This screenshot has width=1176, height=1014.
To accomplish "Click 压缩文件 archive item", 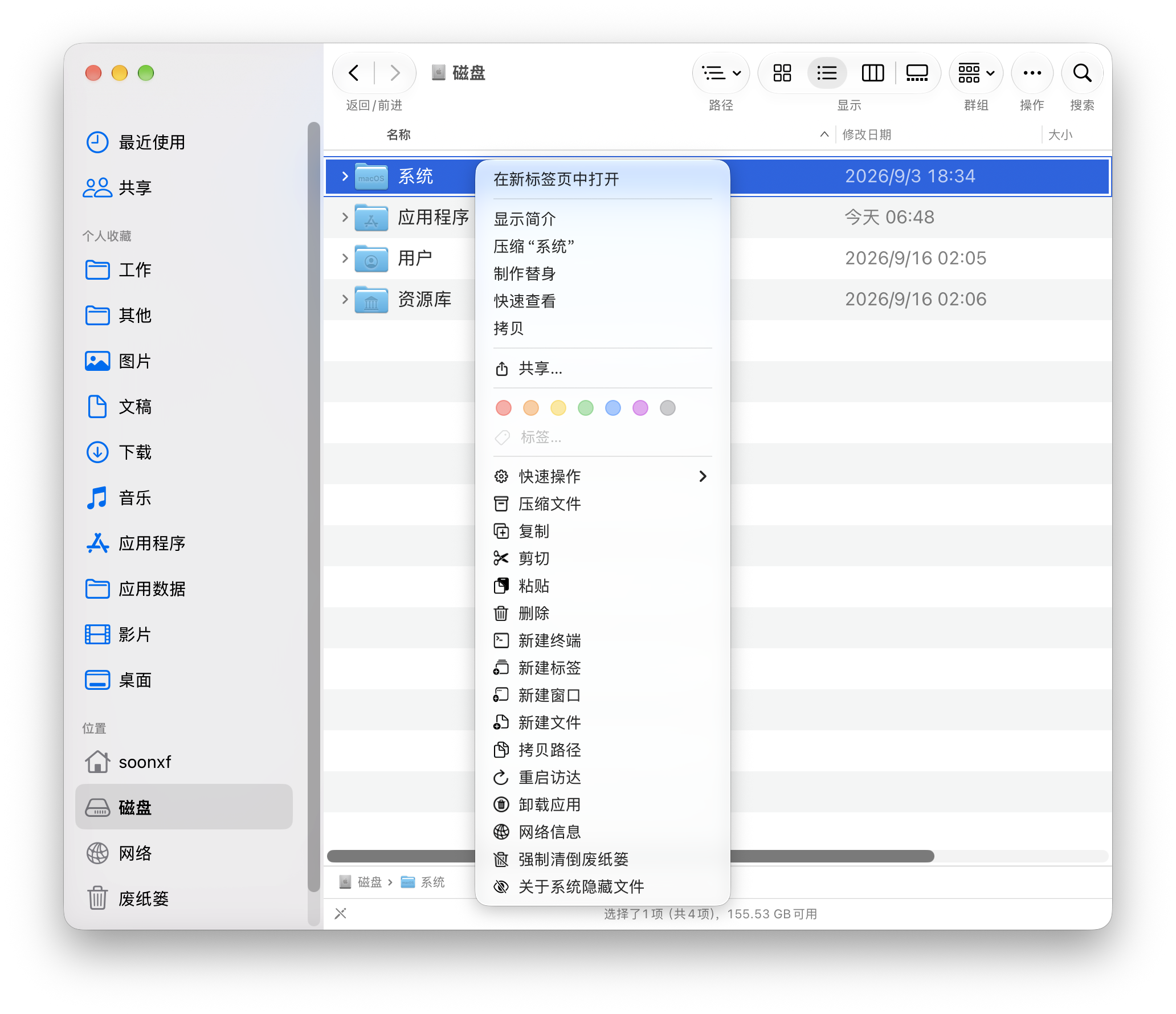I will pyautogui.click(x=602, y=504).
